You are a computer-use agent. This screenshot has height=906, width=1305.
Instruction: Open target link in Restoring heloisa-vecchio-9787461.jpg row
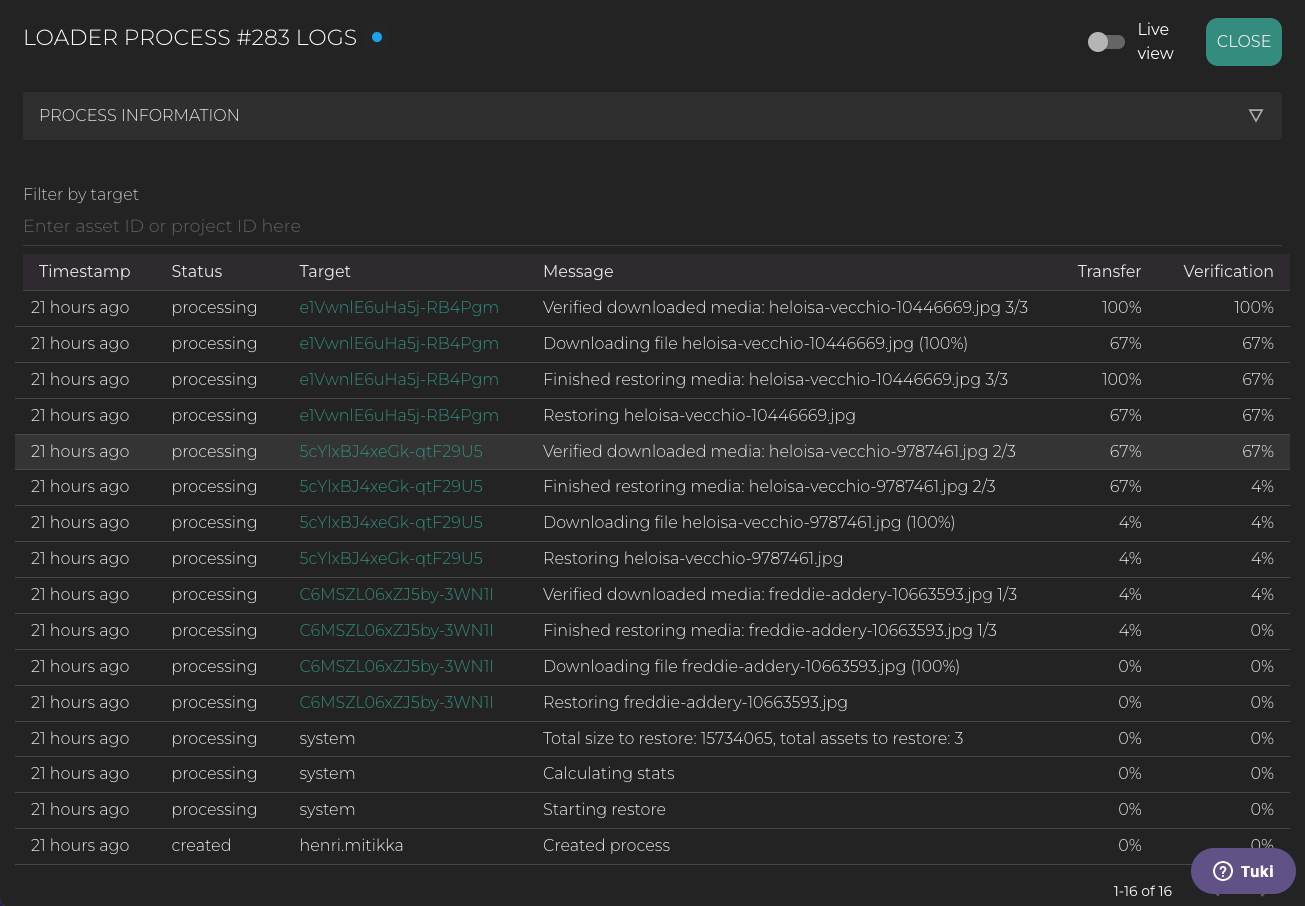pos(391,558)
